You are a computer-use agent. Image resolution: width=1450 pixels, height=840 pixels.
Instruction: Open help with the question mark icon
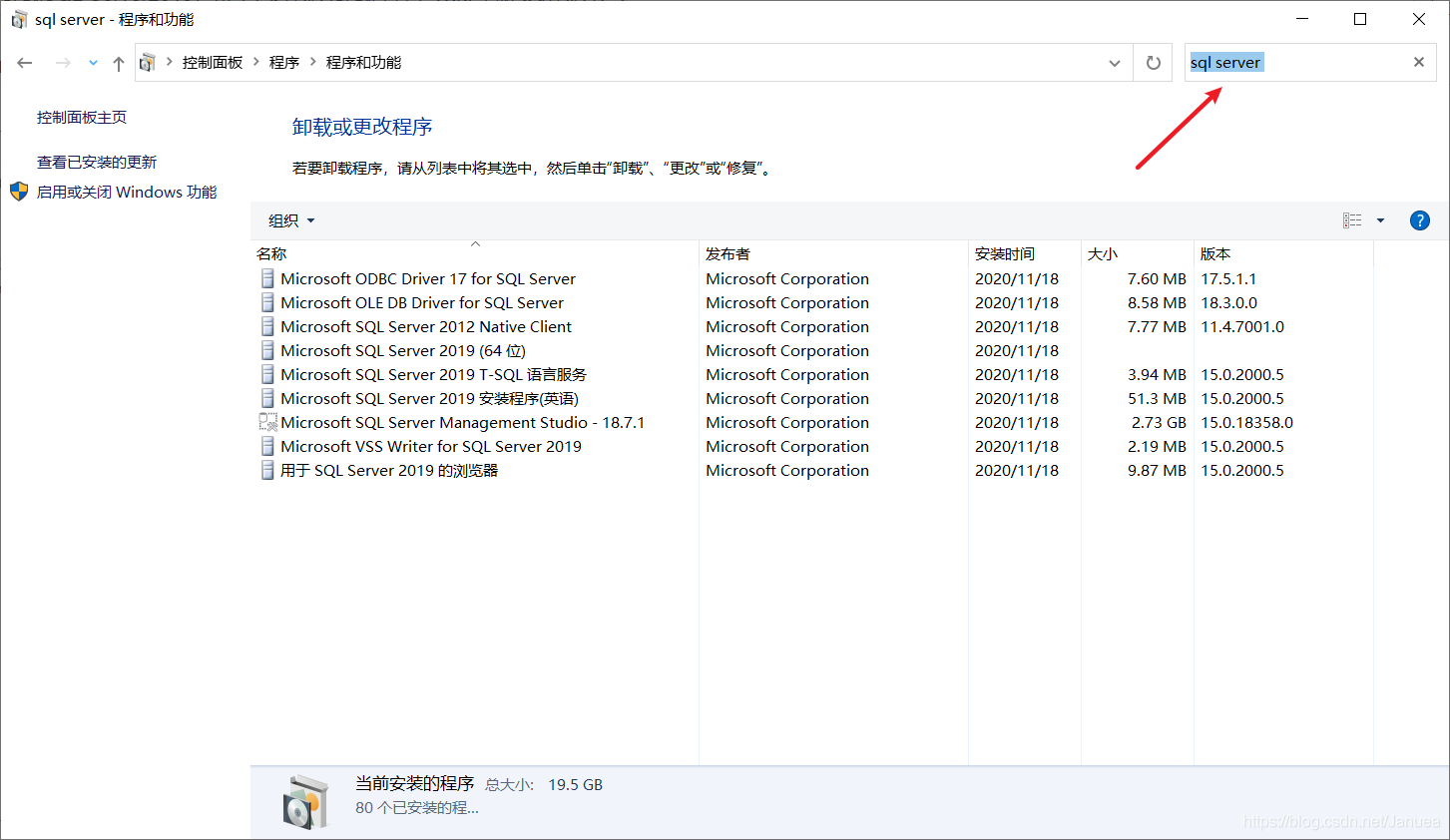(1420, 220)
